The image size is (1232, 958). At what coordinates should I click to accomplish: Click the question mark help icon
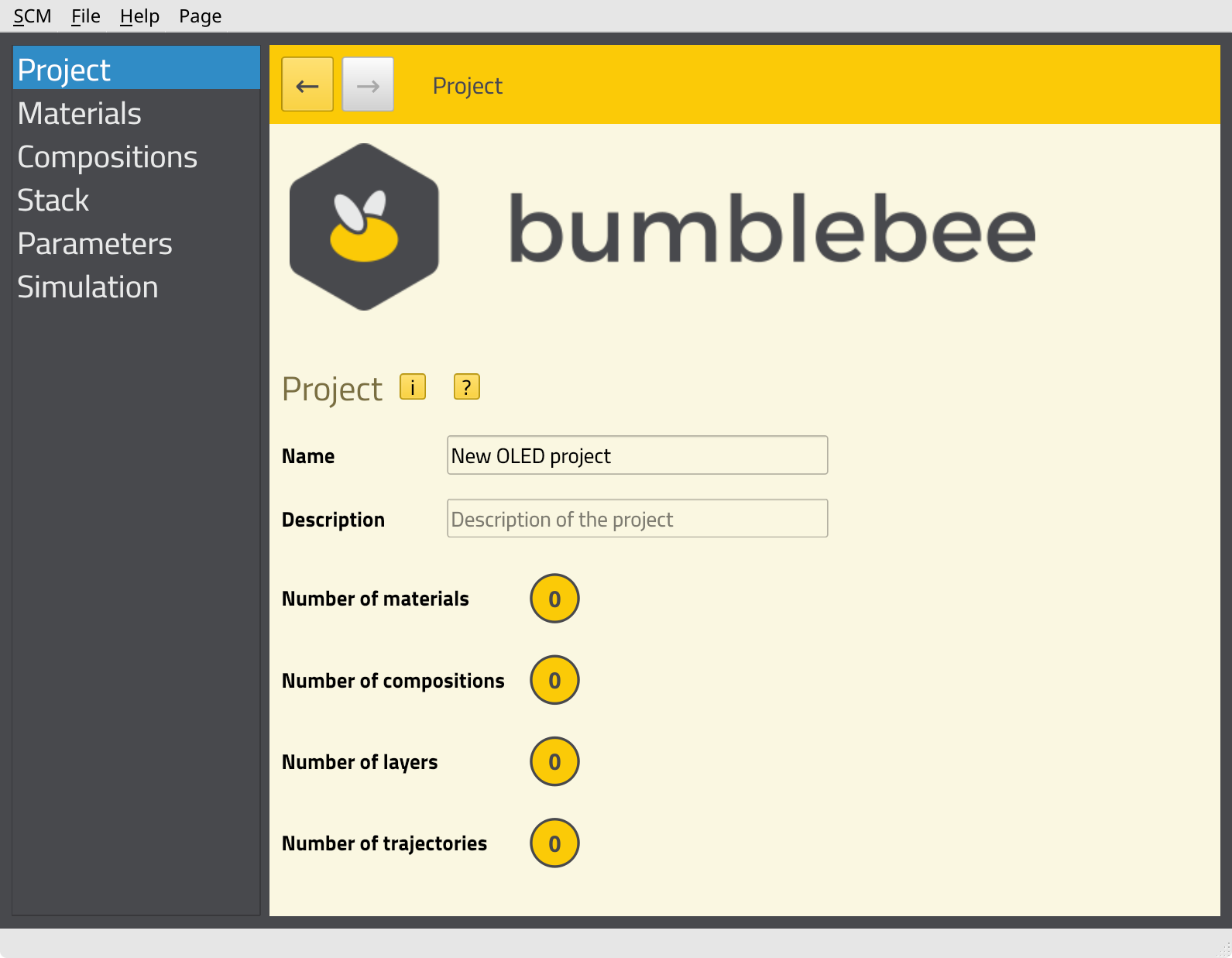point(466,386)
